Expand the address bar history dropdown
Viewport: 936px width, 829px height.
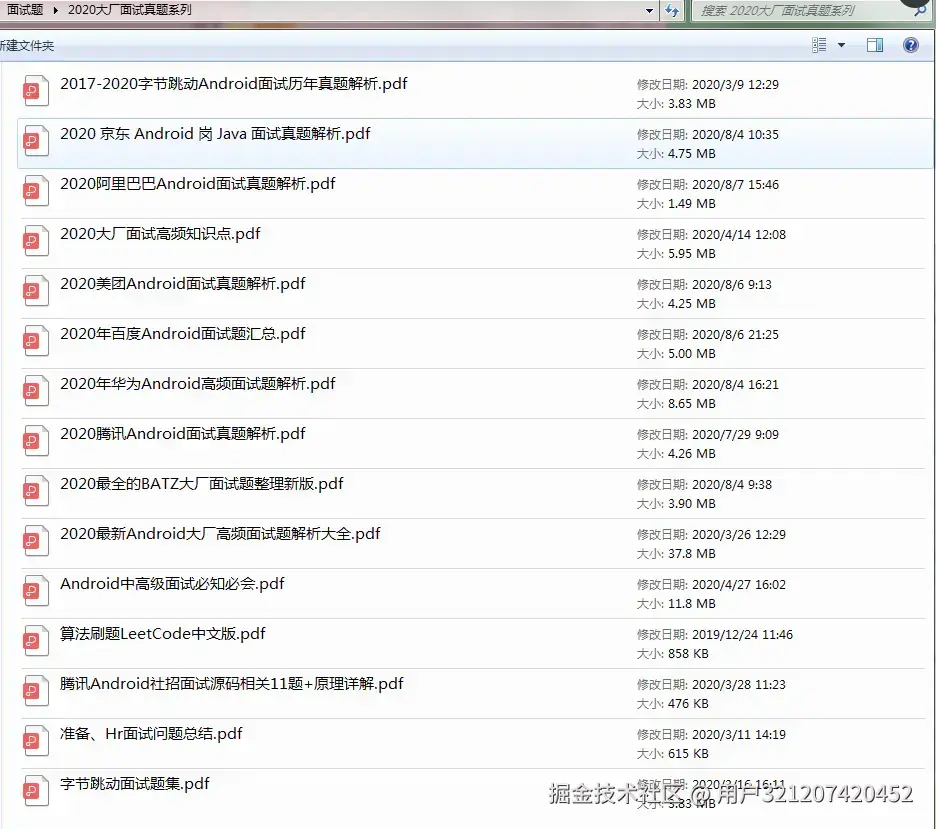tap(649, 11)
